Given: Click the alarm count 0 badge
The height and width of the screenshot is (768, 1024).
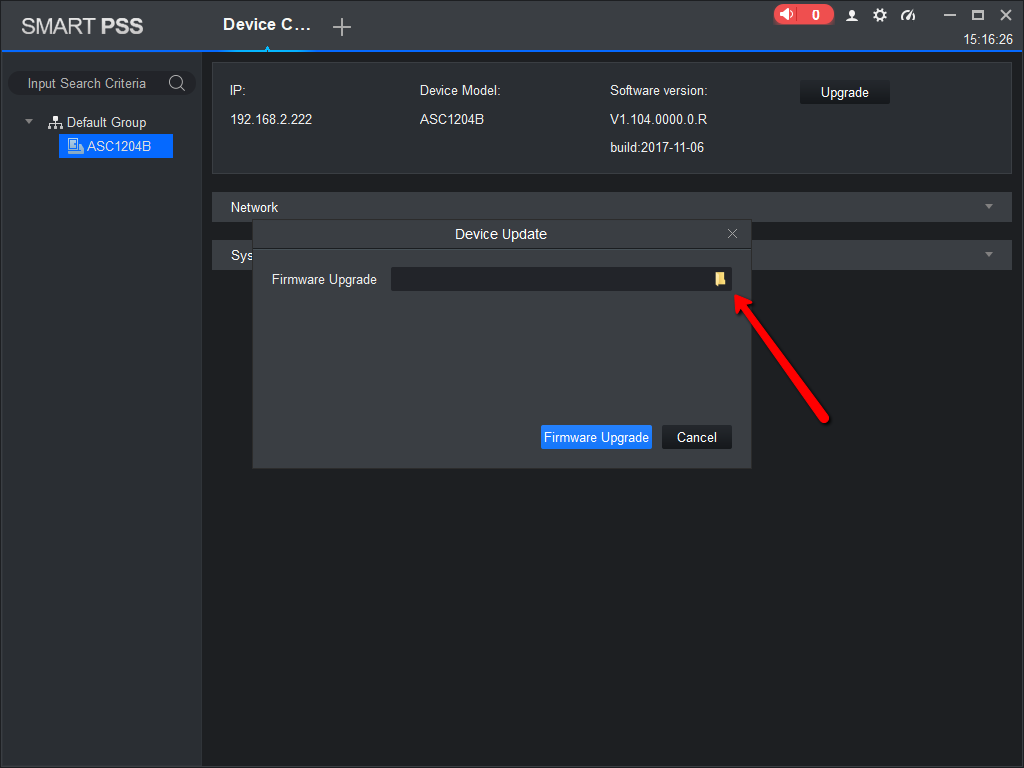Looking at the screenshot, I should (x=815, y=14).
